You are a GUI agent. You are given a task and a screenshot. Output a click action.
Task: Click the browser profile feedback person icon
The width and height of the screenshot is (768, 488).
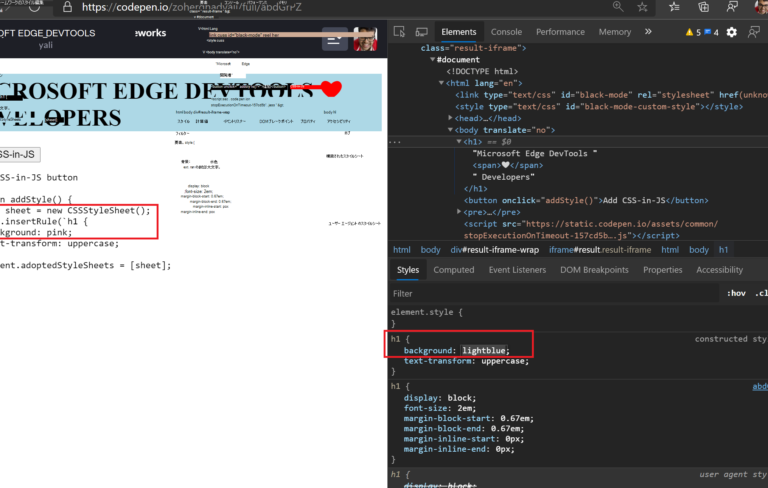click(x=732, y=7)
